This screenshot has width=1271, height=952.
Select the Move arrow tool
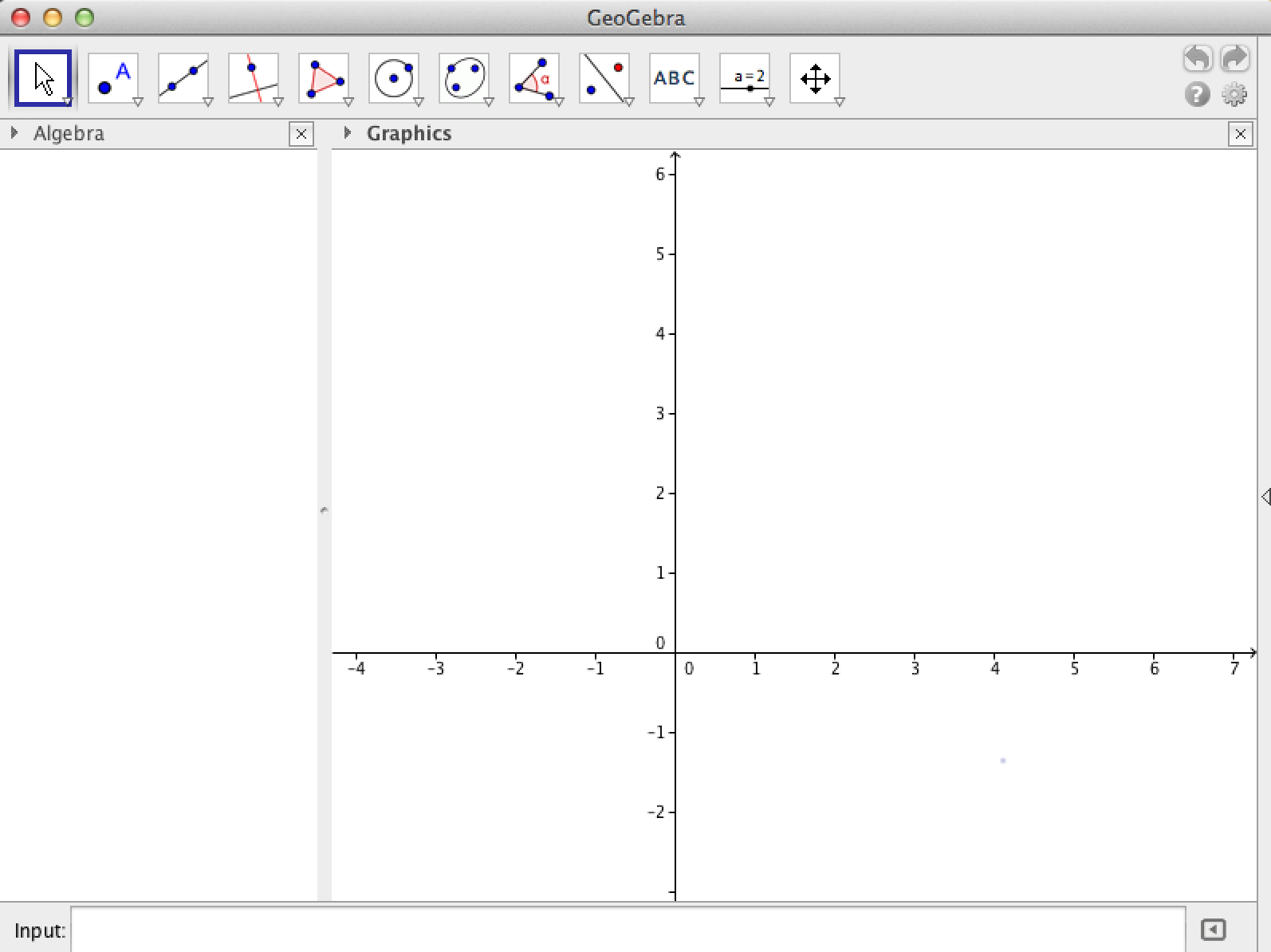[x=42, y=77]
